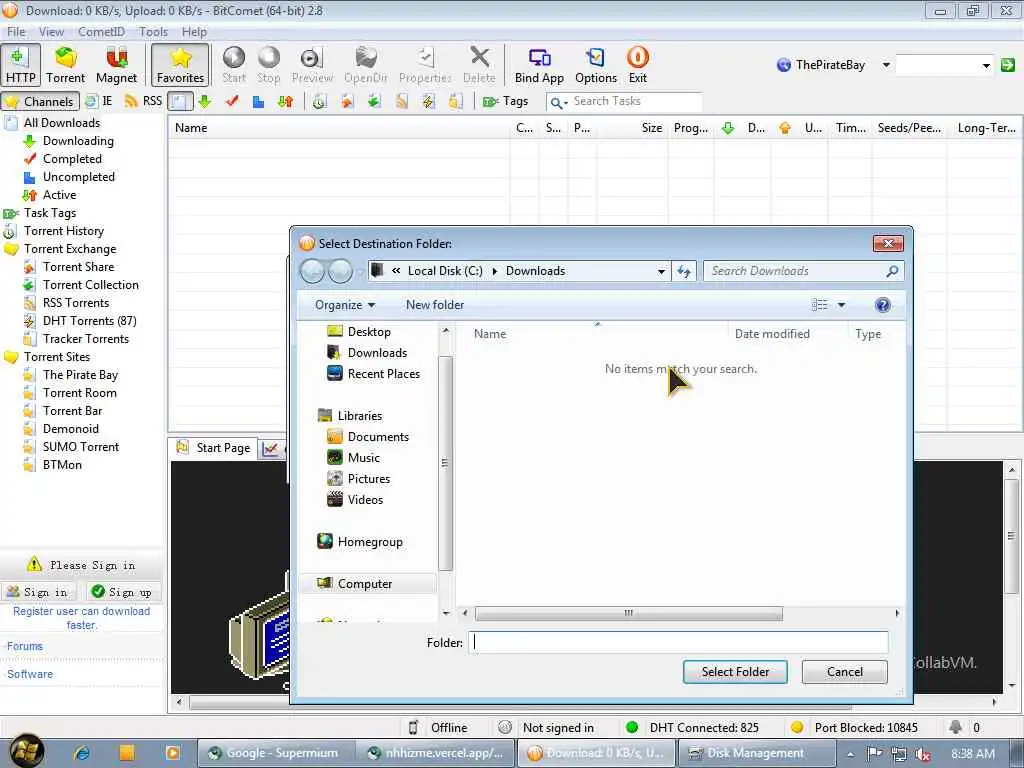Click the Properties toolbar icon
This screenshot has height=768, width=1024.
pos(425,65)
